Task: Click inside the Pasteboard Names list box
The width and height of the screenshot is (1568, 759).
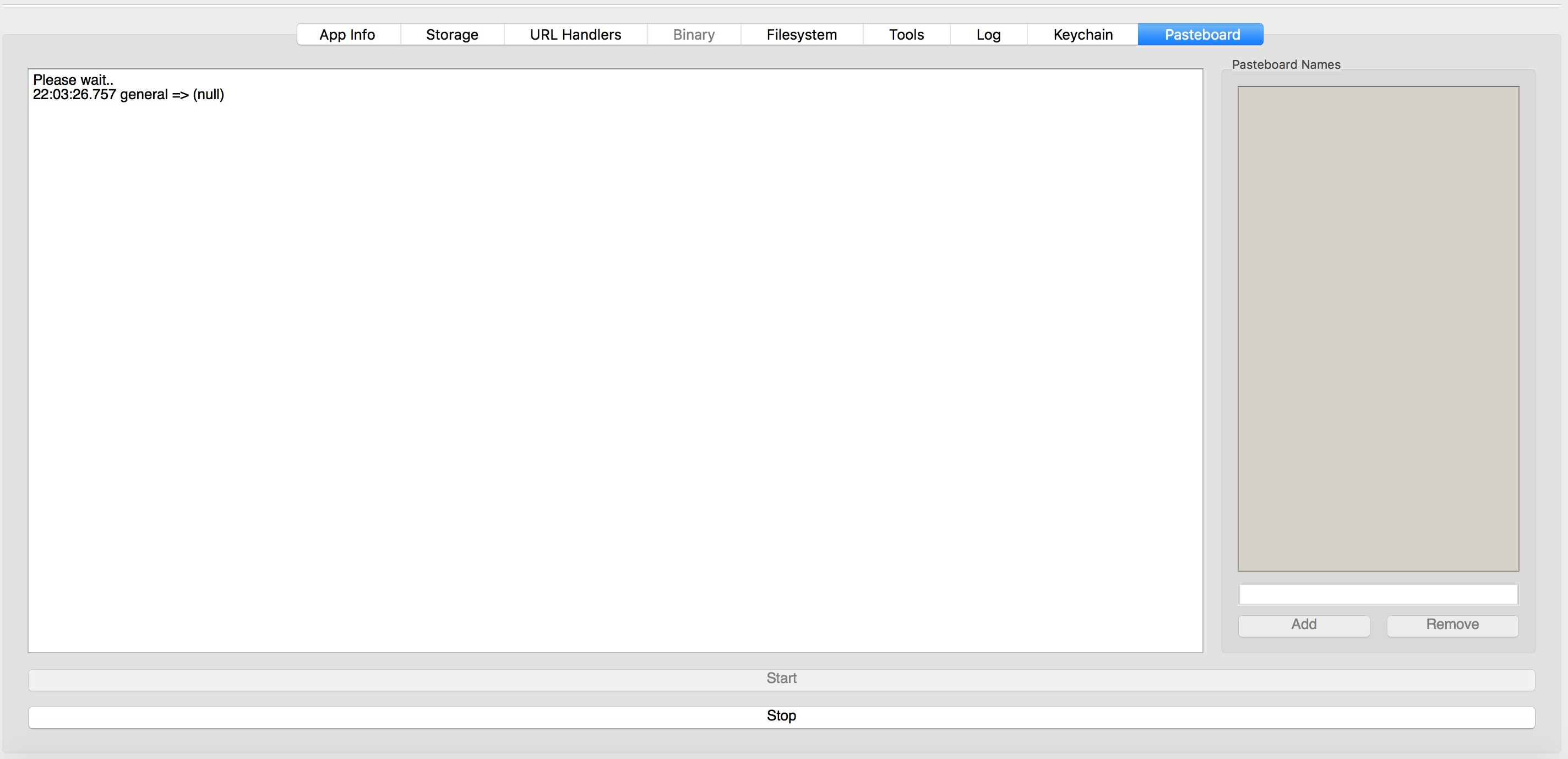Action: click(1378, 328)
